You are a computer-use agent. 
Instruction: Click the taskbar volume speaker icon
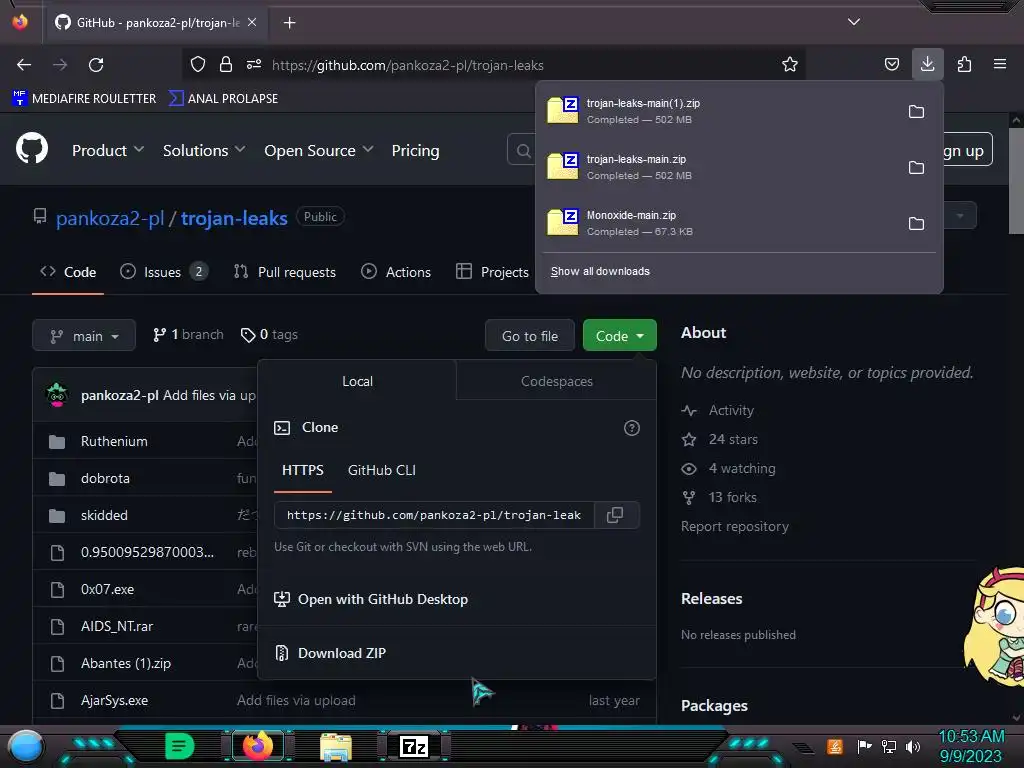point(913,746)
